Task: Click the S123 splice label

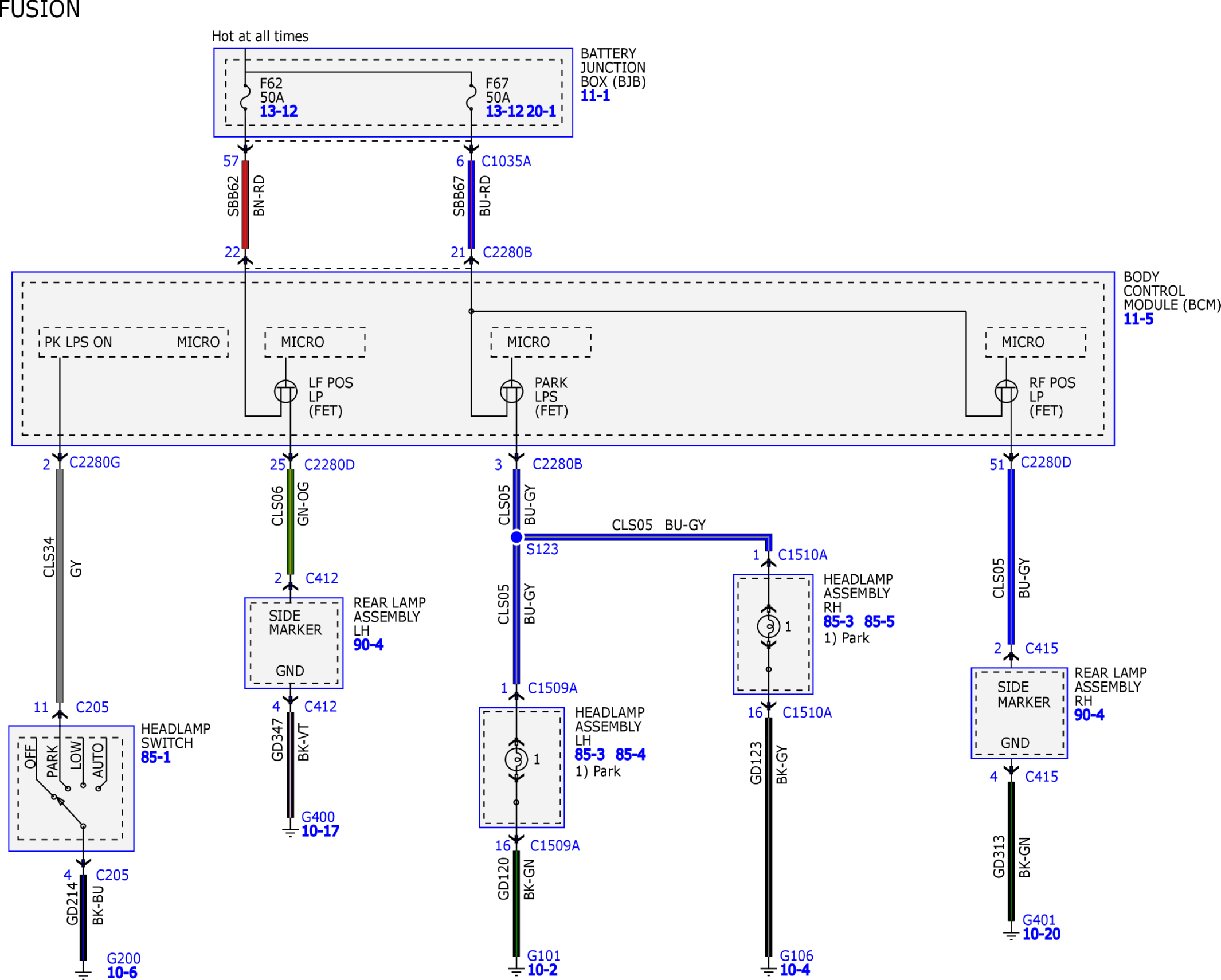Action: coord(542,549)
